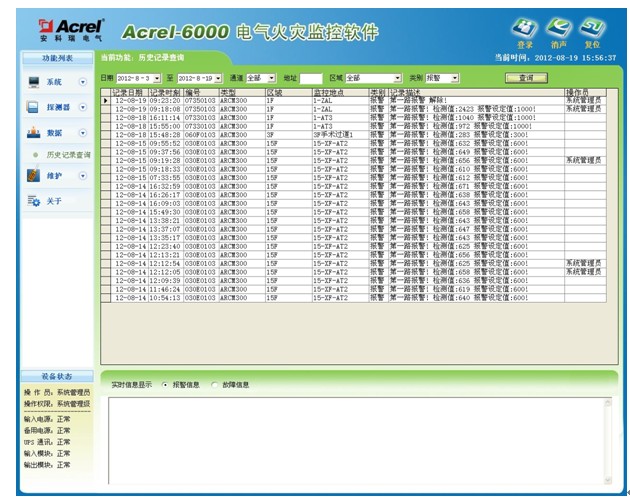Viewport: 630px width, 500px height.
Task: Click the 地址 address input field
Action: point(311,78)
